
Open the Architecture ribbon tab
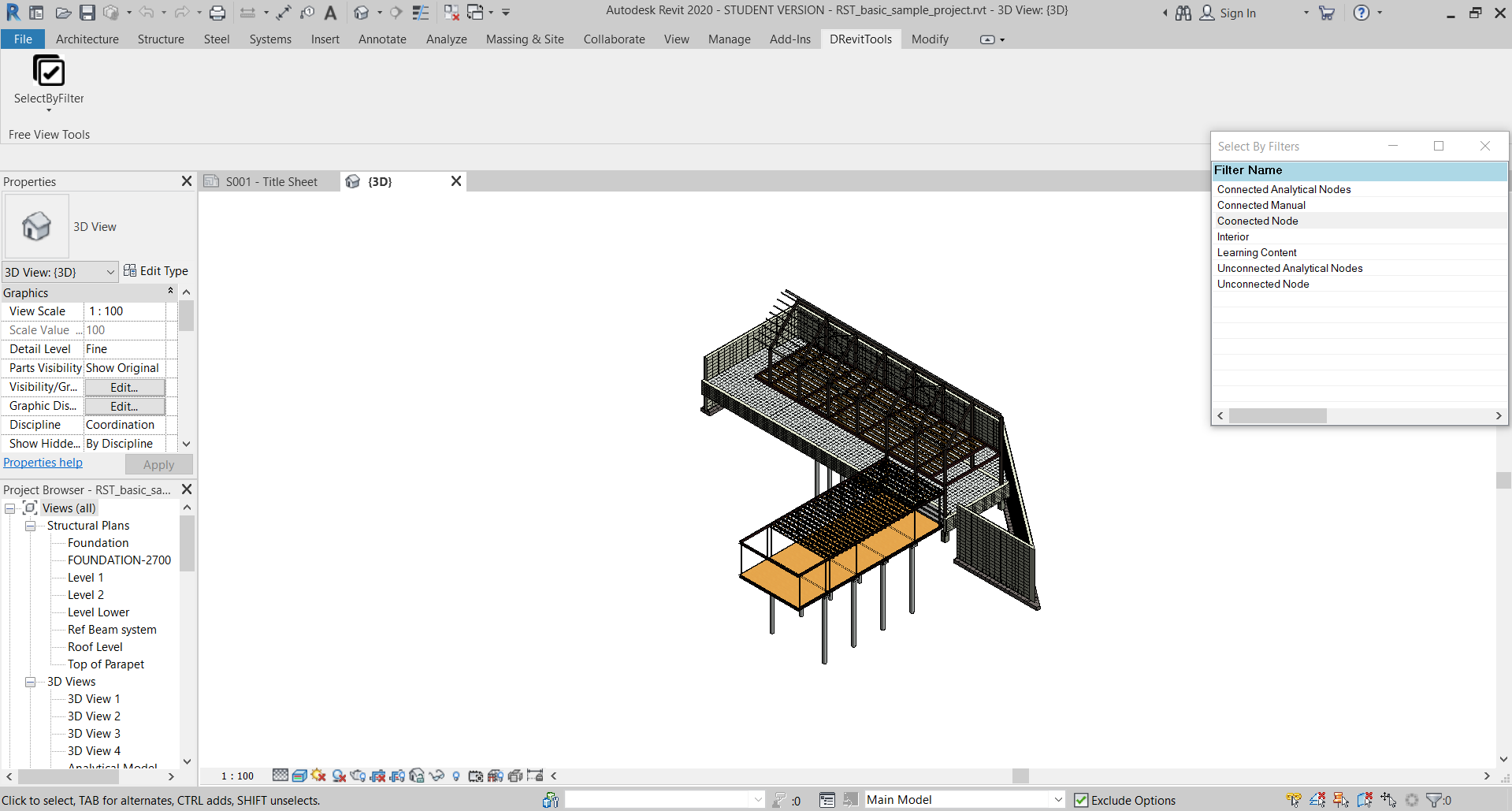point(87,39)
